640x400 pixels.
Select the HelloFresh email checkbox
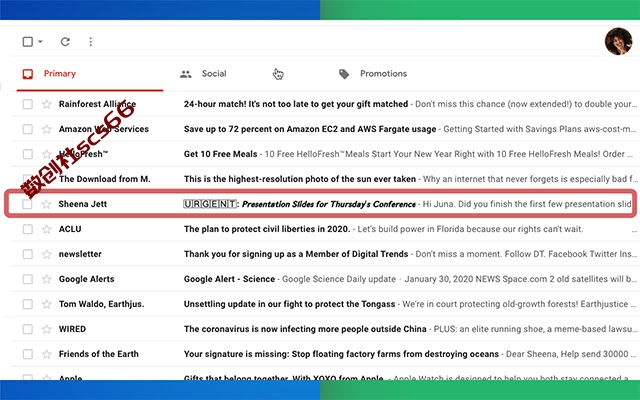pyautogui.click(x=28, y=154)
